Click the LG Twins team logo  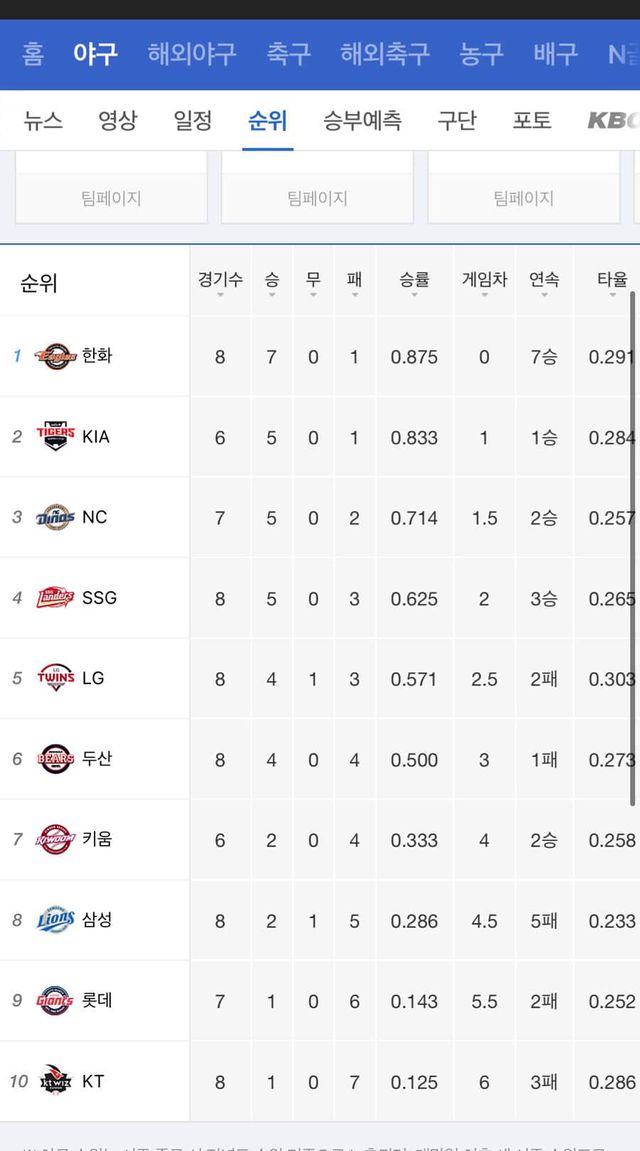(55, 678)
